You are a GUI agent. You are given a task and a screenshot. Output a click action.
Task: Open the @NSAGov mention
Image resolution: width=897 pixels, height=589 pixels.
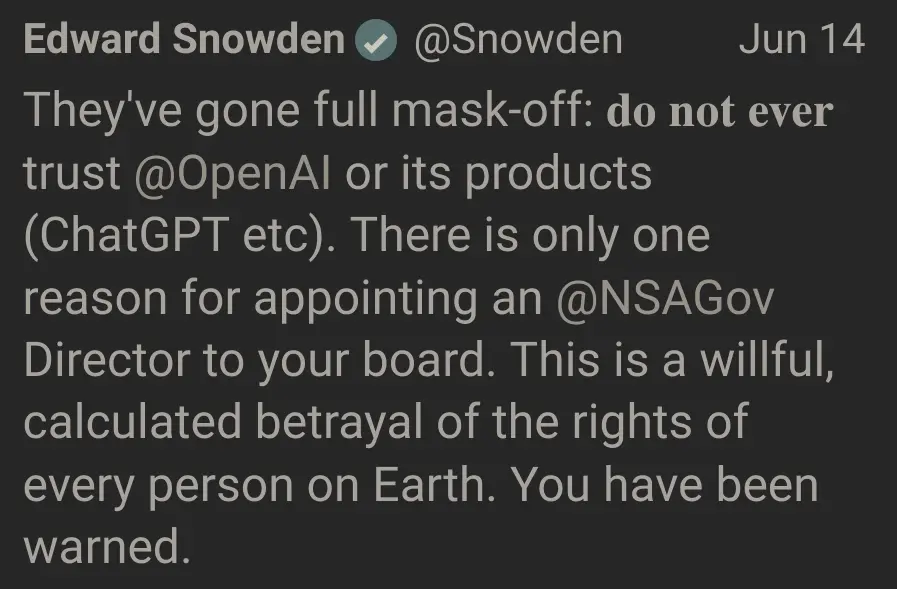pyautogui.click(x=665, y=299)
